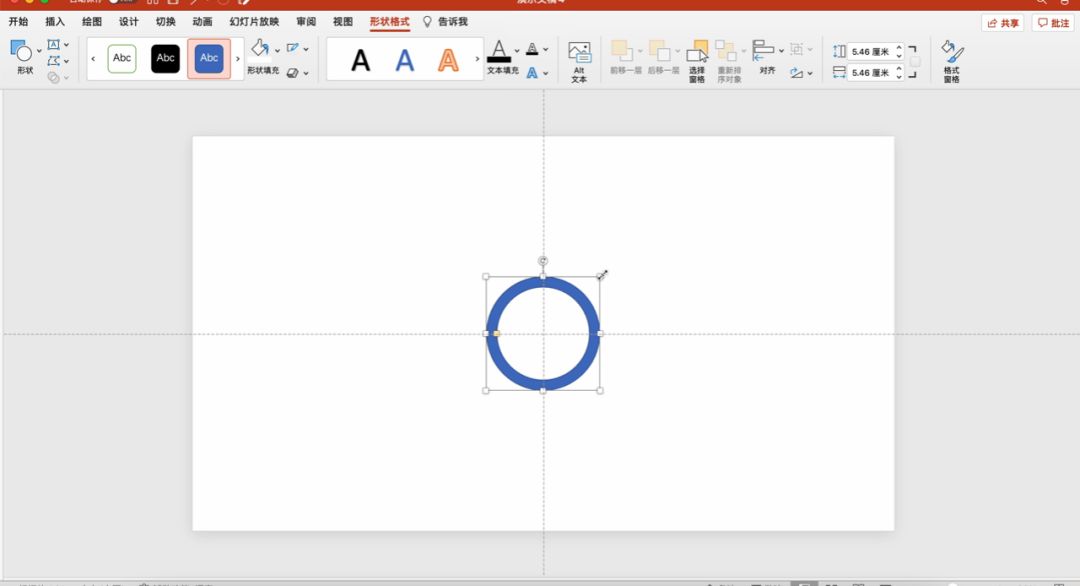Switch to the 开始 tab
1080x586 pixels.
click(19, 21)
